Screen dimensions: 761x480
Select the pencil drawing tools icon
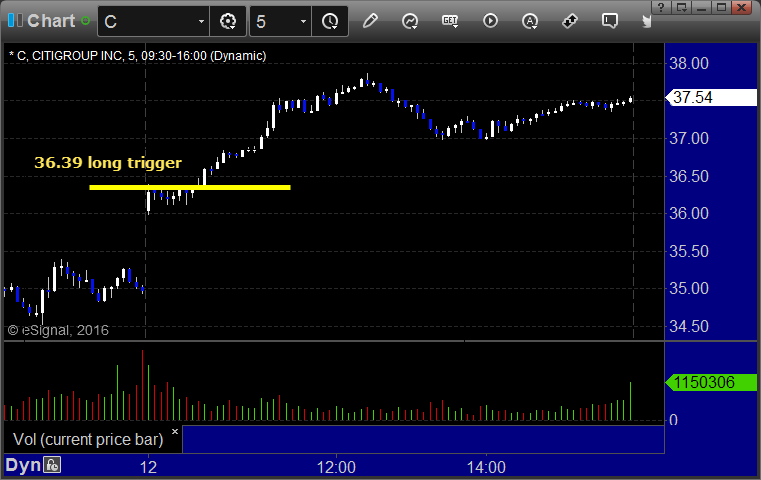click(x=370, y=21)
